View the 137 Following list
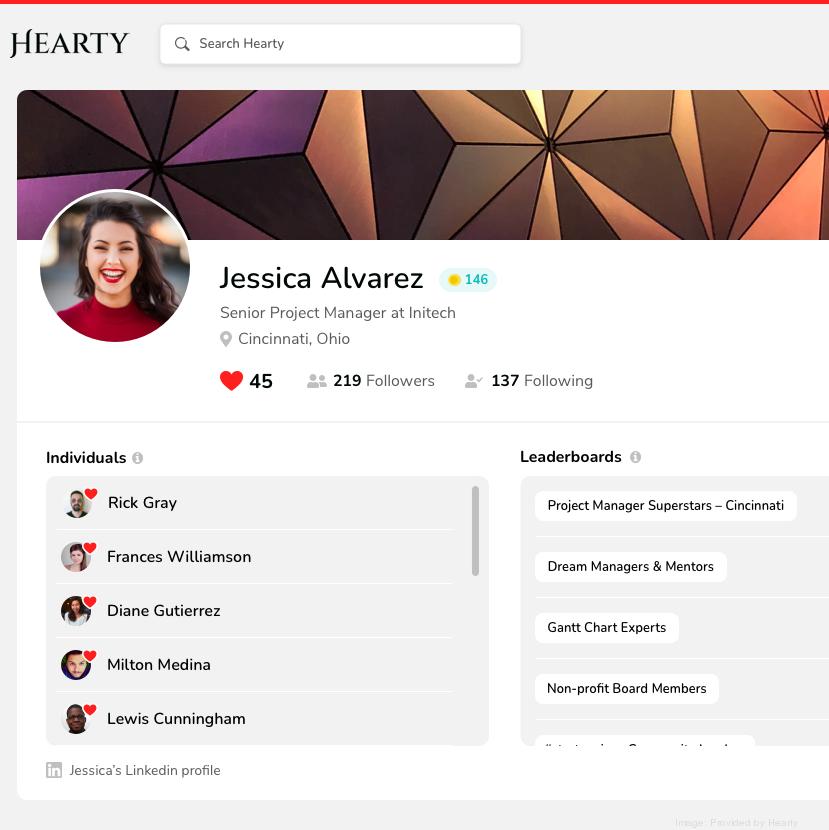The width and height of the screenshot is (829, 830). pos(541,381)
